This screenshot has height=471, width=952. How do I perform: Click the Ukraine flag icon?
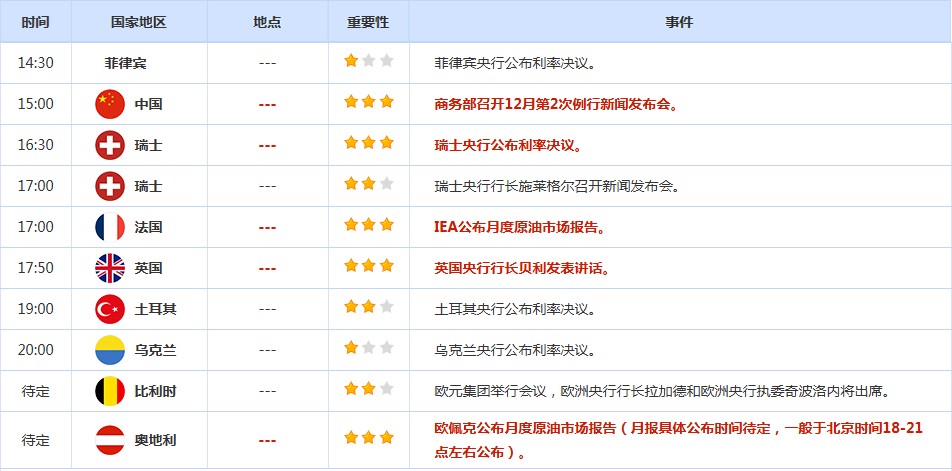point(109,350)
